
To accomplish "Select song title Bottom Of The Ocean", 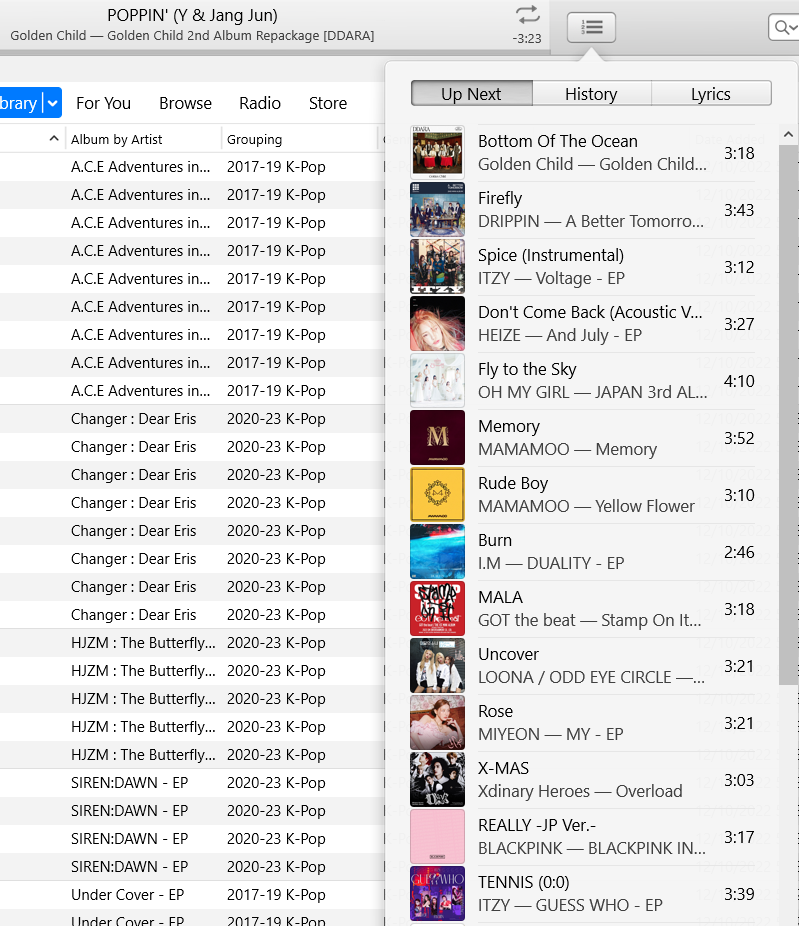I will point(557,141).
